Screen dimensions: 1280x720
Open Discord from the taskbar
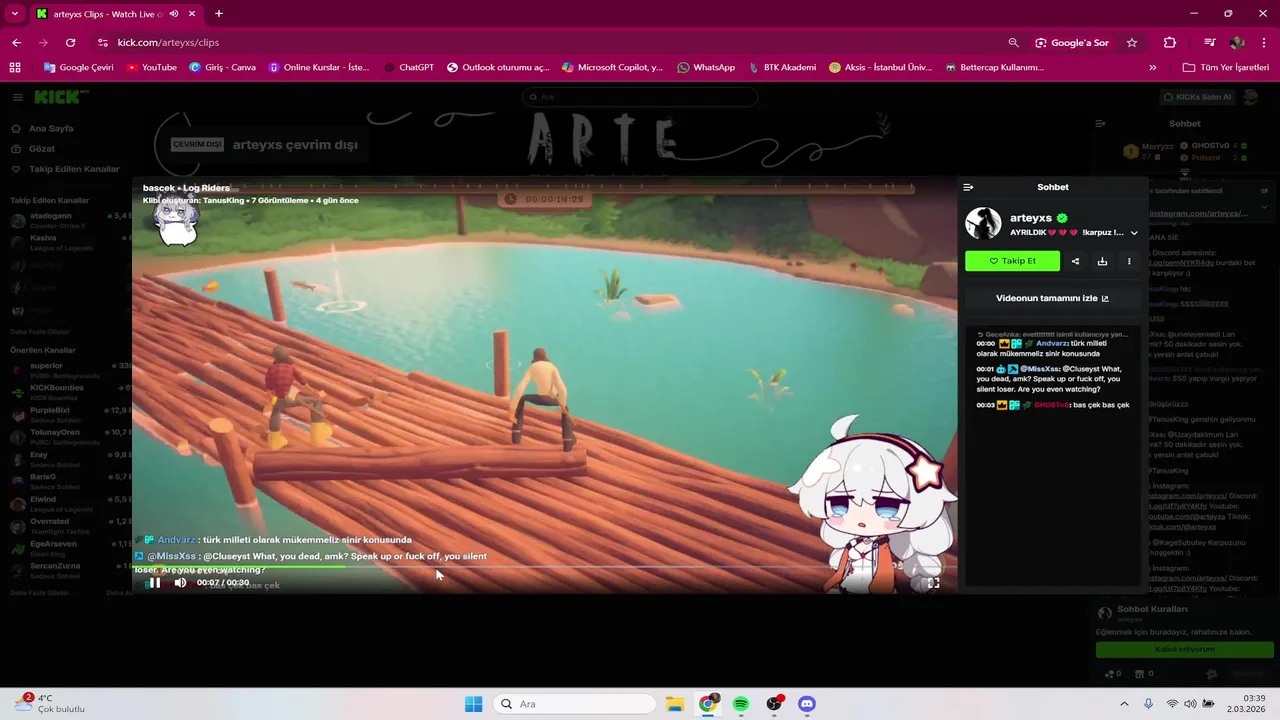[x=807, y=704]
